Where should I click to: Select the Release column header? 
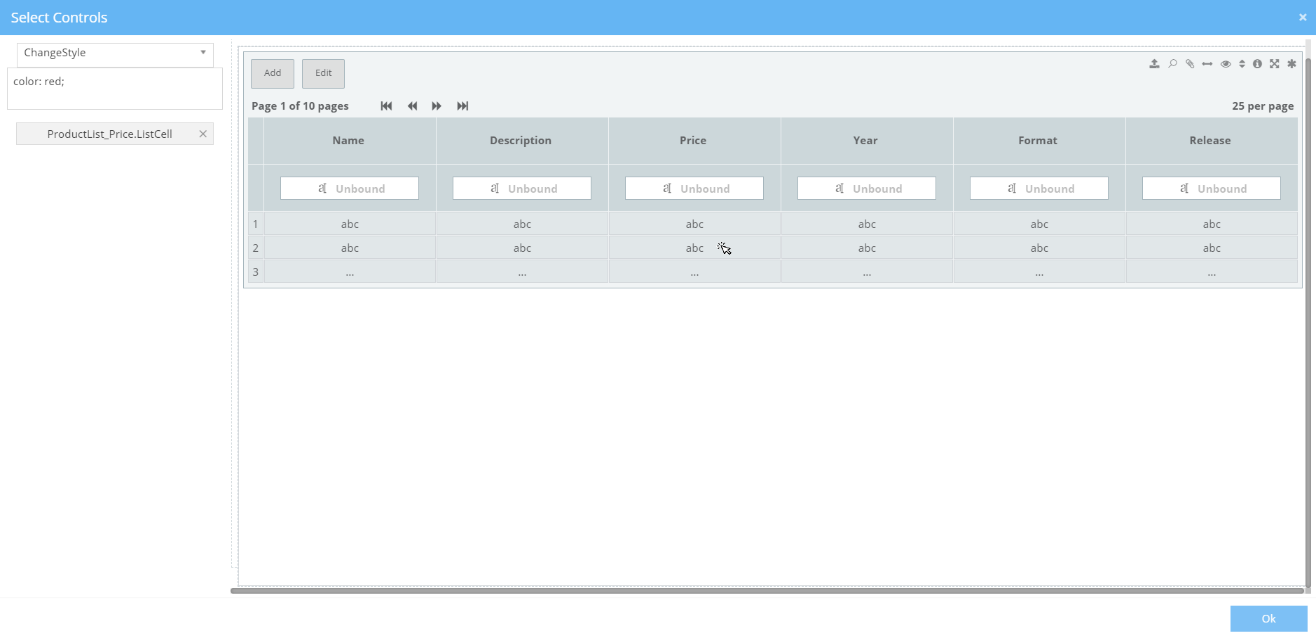[x=1210, y=141]
